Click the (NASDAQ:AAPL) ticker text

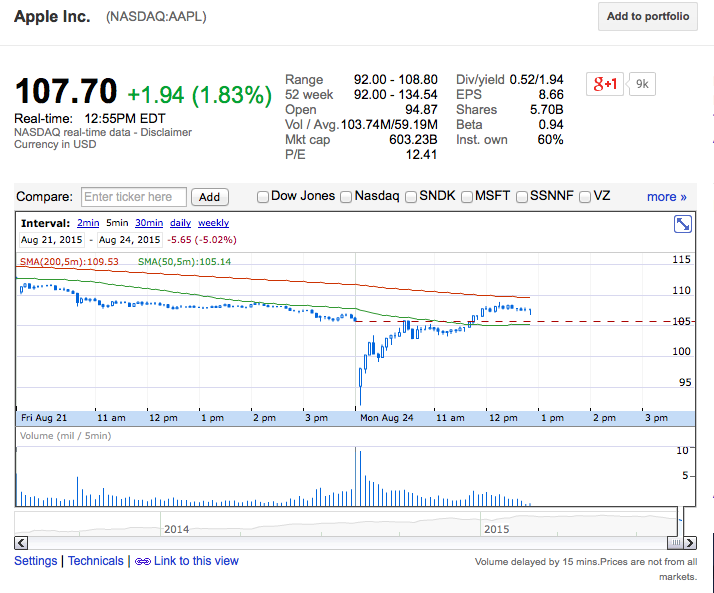tap(156, 17)
